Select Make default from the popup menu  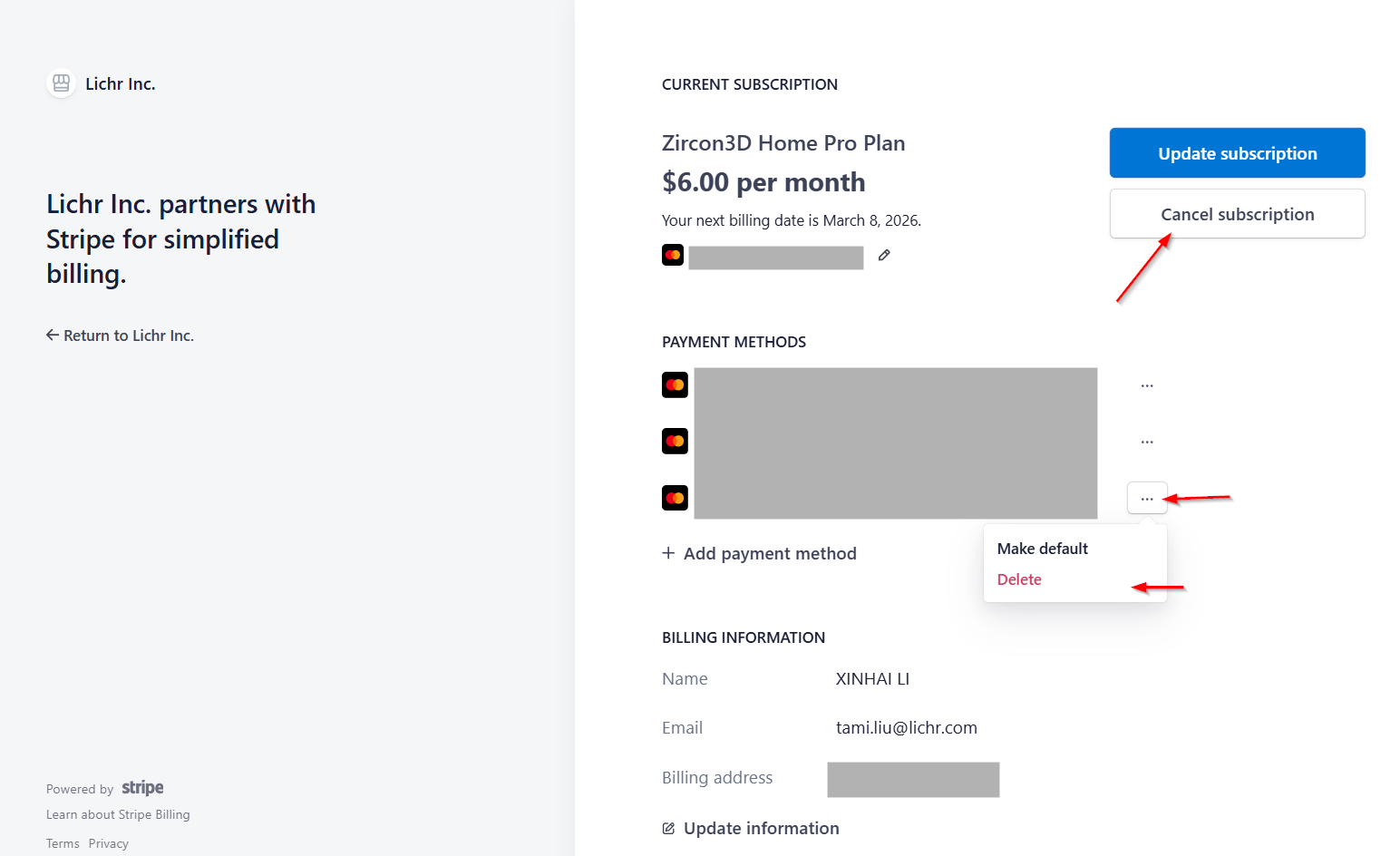click(x=1042, y=549)
